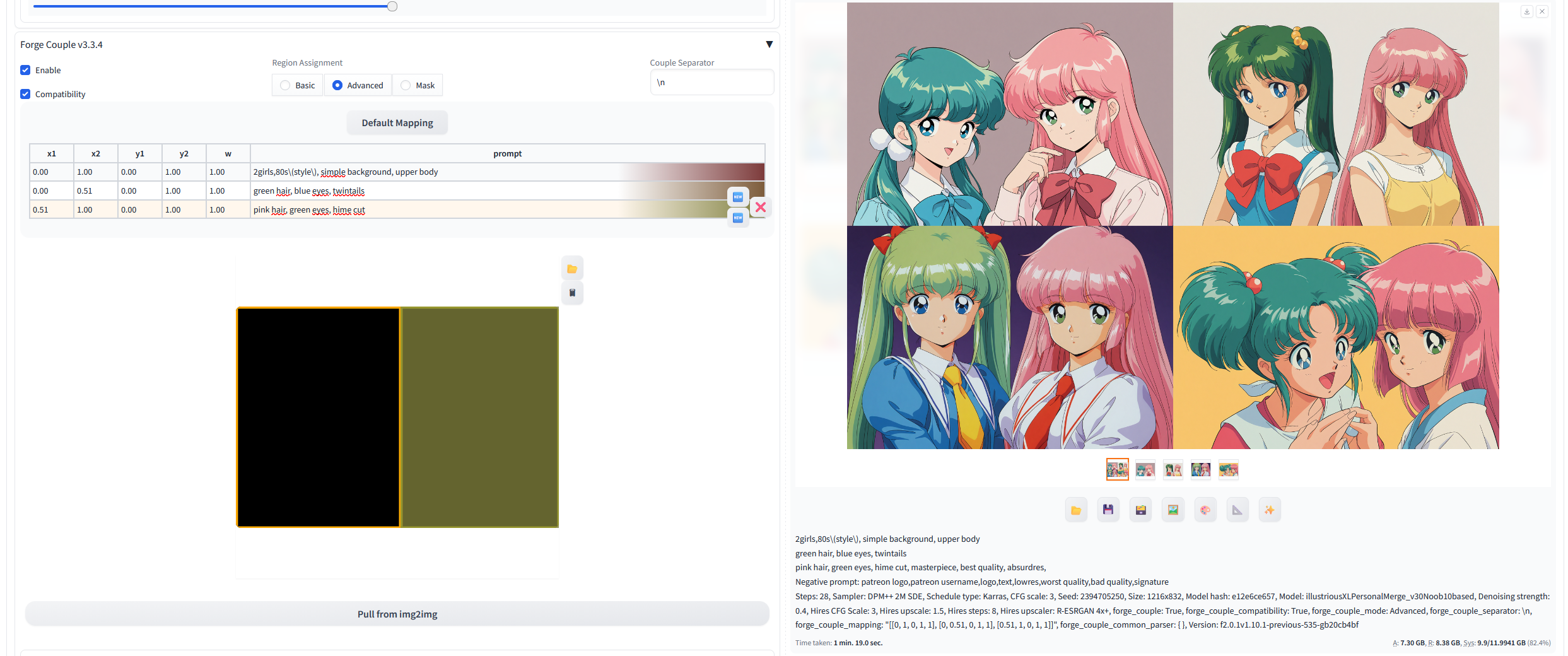This screenshot has width=1568, height=656.
Task: Click the 'x1' column header
Action: click(x=52, y=154)
